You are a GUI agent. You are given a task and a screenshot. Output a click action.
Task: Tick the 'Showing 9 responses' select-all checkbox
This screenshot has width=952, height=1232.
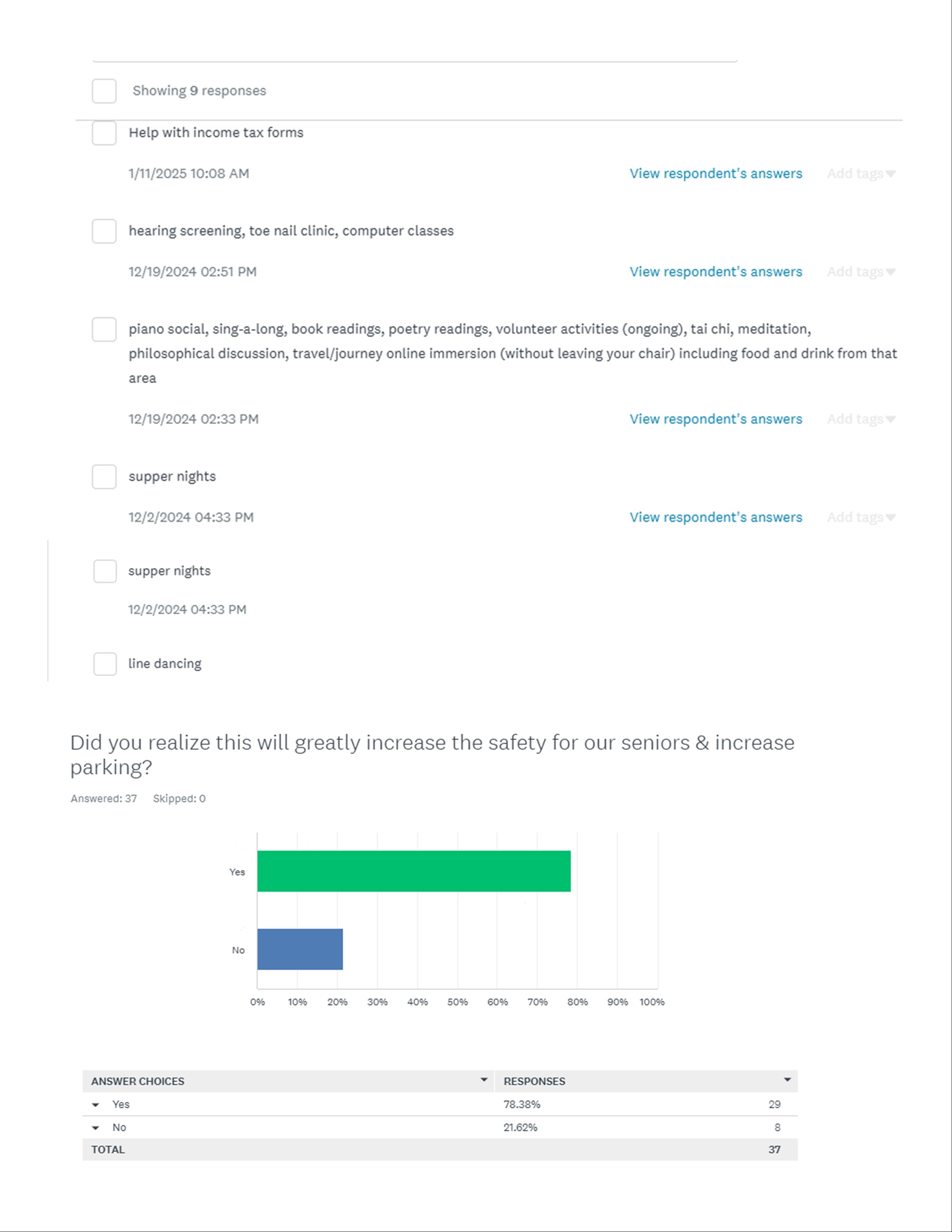pos(104,91)
